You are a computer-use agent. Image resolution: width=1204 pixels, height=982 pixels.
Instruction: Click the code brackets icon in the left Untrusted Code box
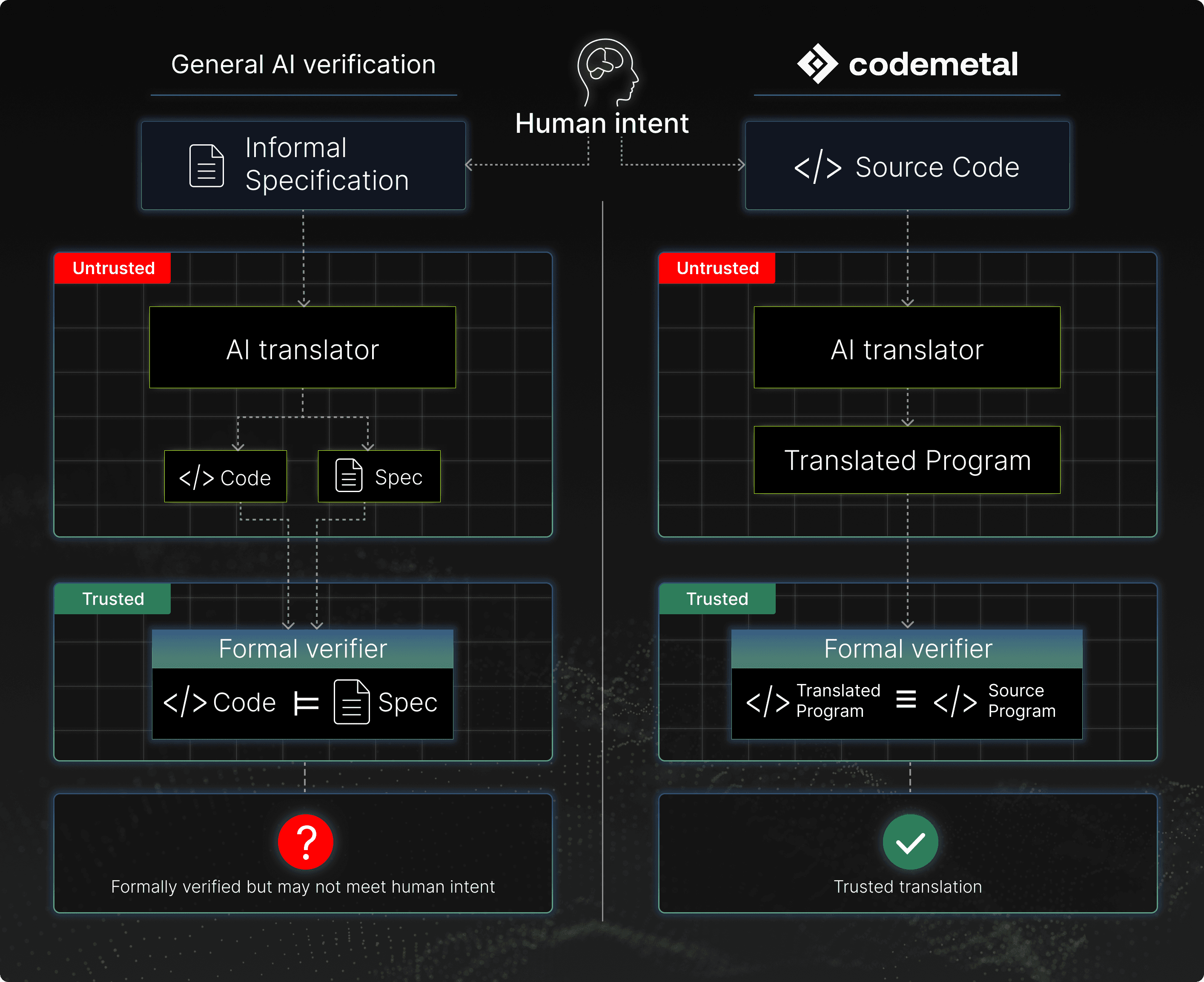point(196,478)
